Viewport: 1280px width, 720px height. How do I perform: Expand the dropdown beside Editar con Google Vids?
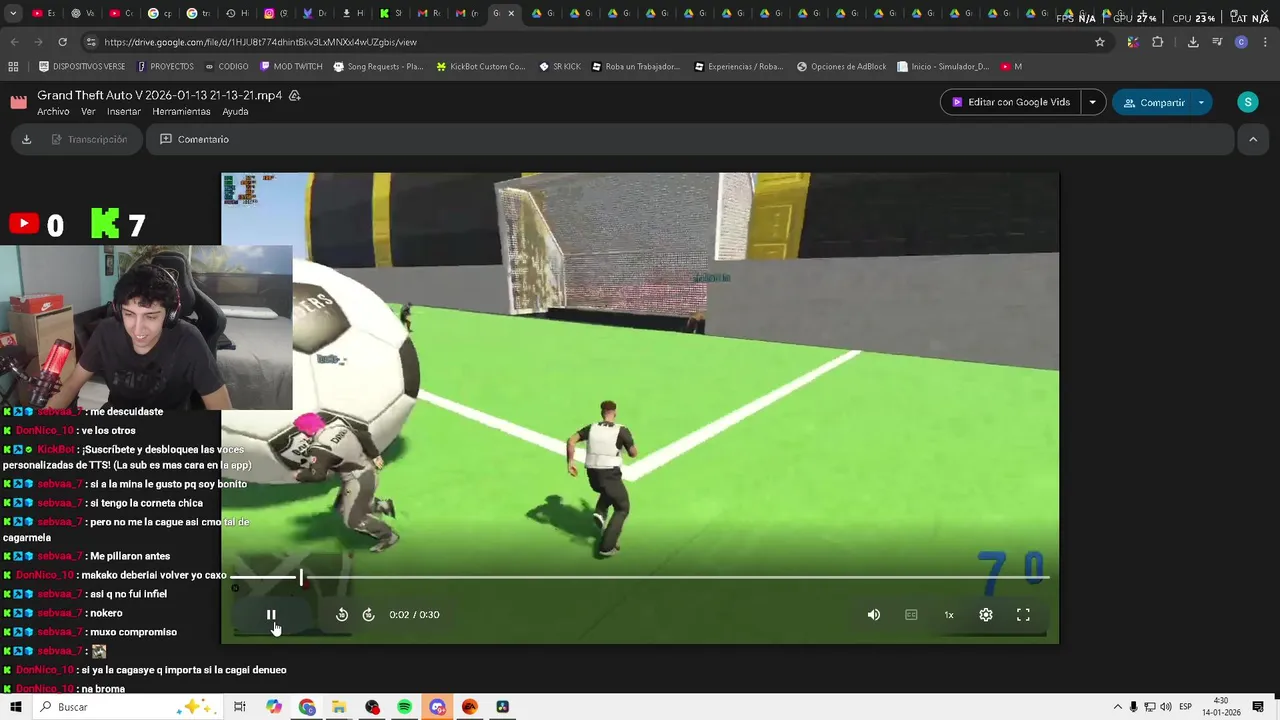coord(1093,102)
